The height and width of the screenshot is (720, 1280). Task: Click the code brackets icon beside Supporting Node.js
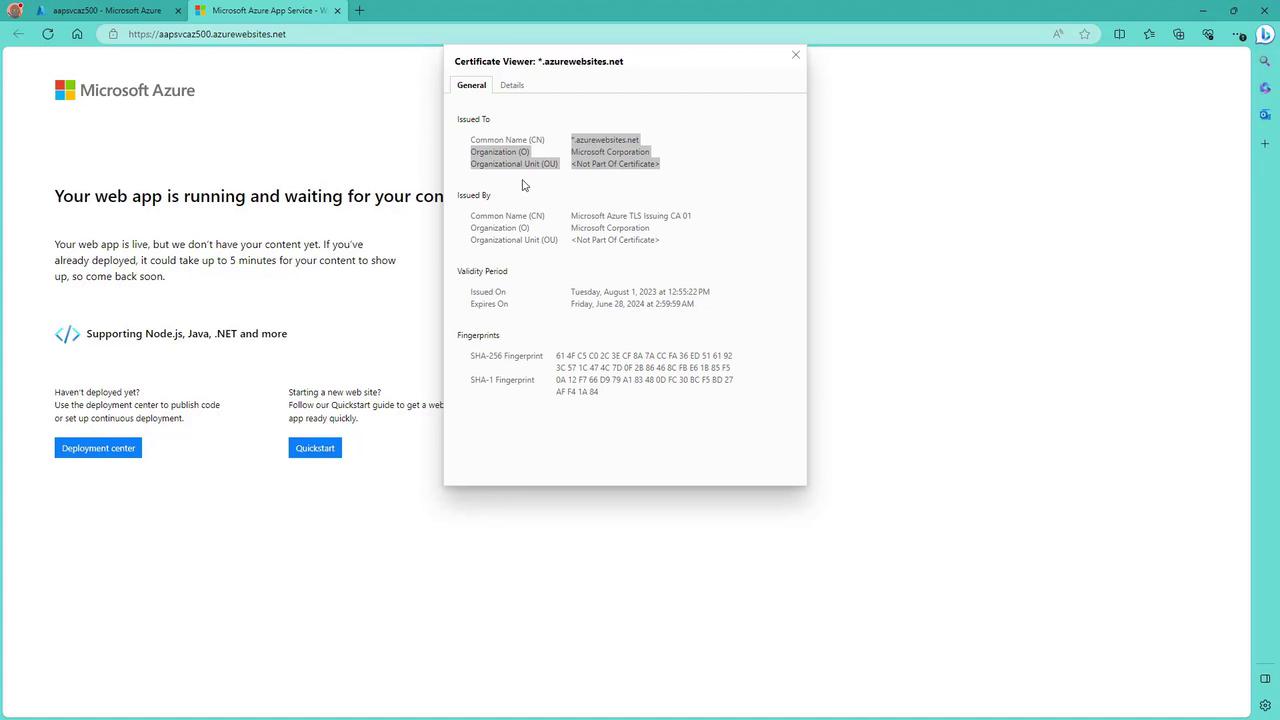point(67,334)
